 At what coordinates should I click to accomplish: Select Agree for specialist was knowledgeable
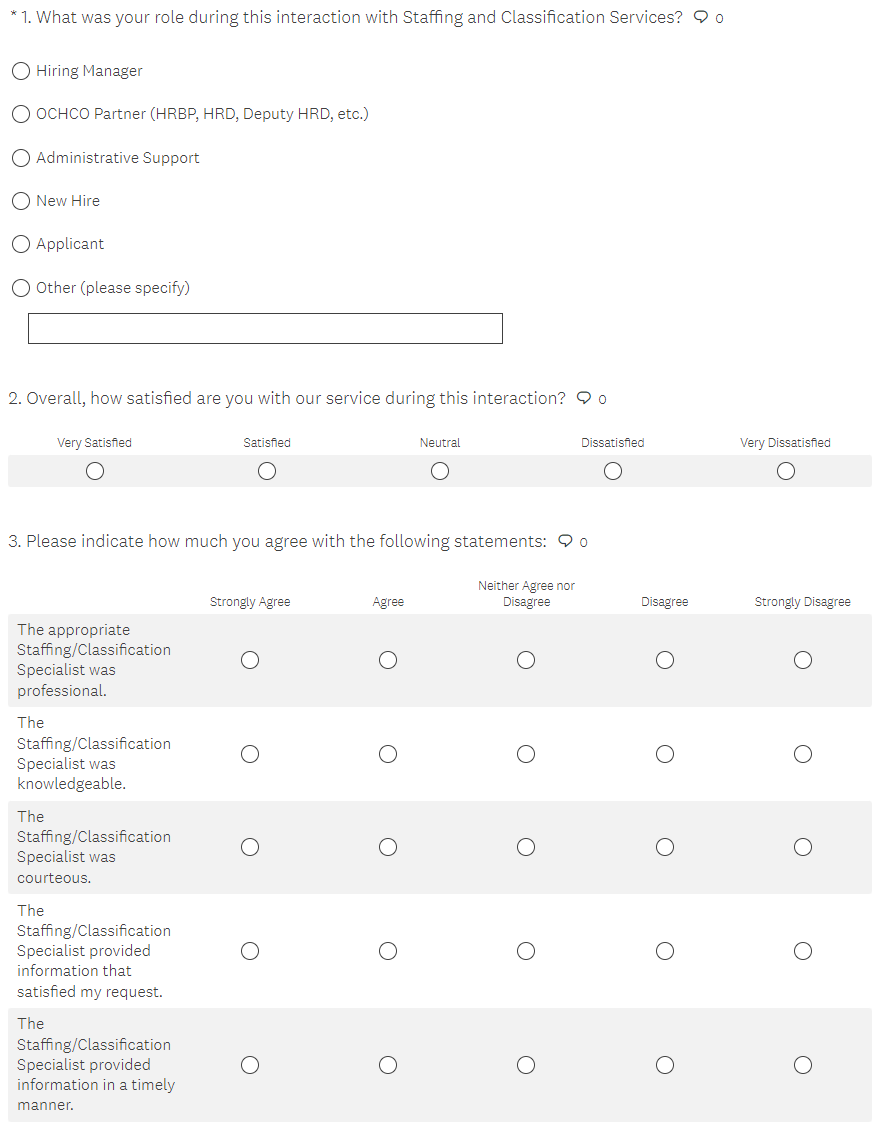[x=388, y=754]
